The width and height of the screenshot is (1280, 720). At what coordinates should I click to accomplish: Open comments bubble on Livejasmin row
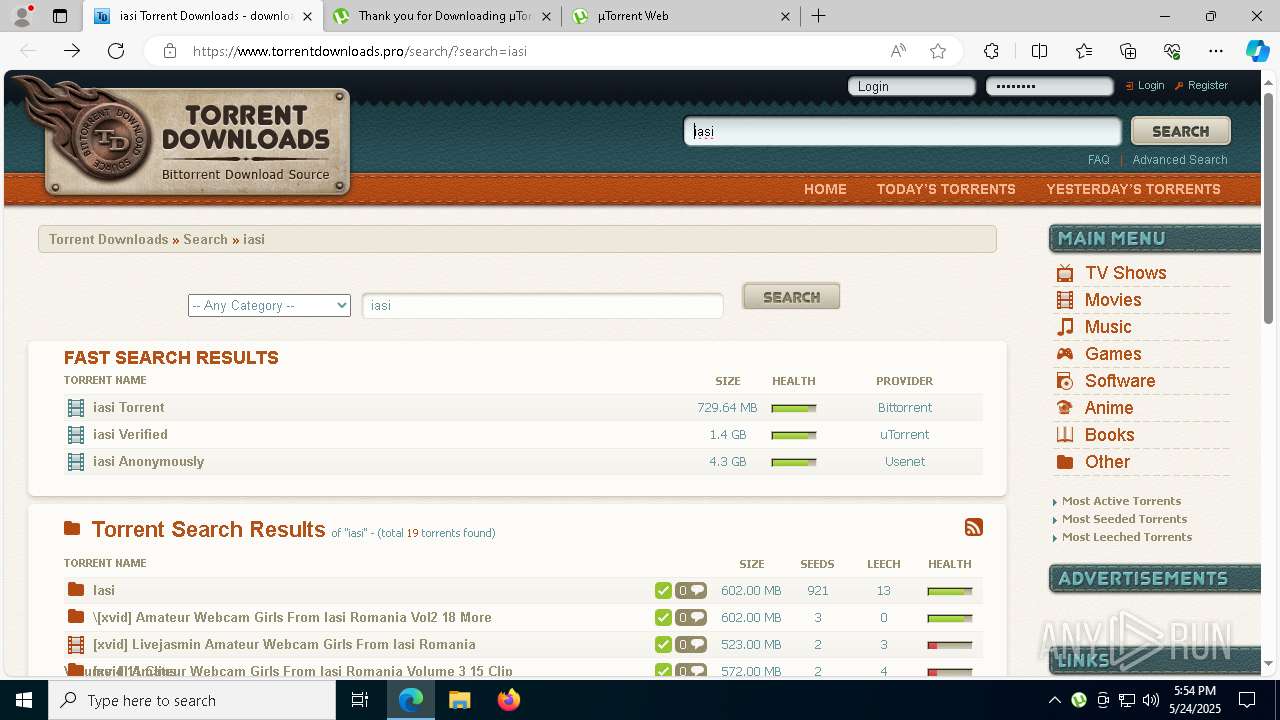point(691,645)
